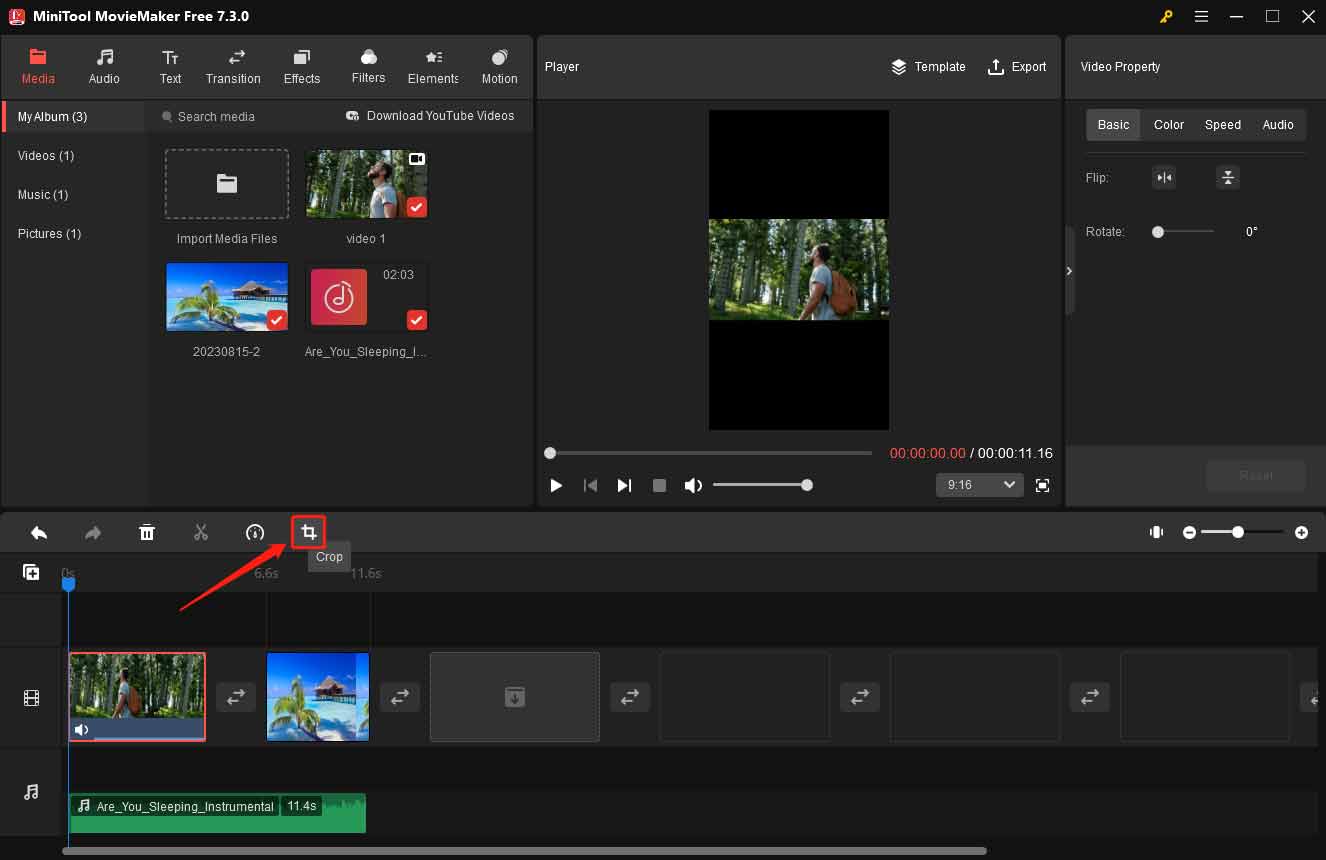The height and width of the screenshot is (860, 1326).
Task: Click the Speed control icon
Action: coord(255,533)
